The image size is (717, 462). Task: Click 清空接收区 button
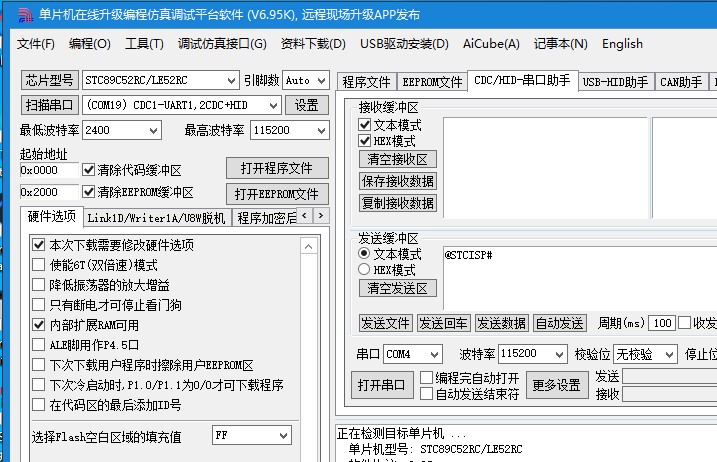[397, 159]
